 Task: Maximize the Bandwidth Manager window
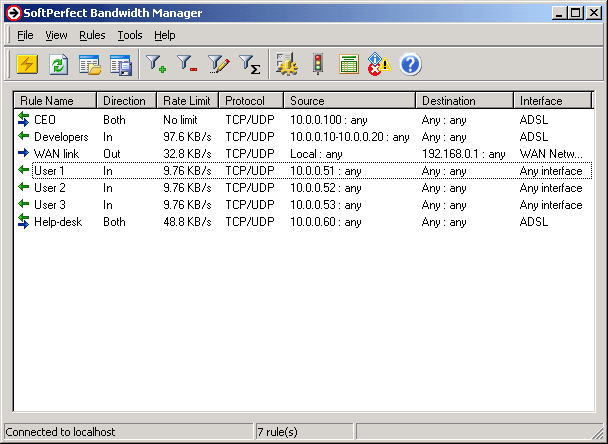click(x=576, y=13)
